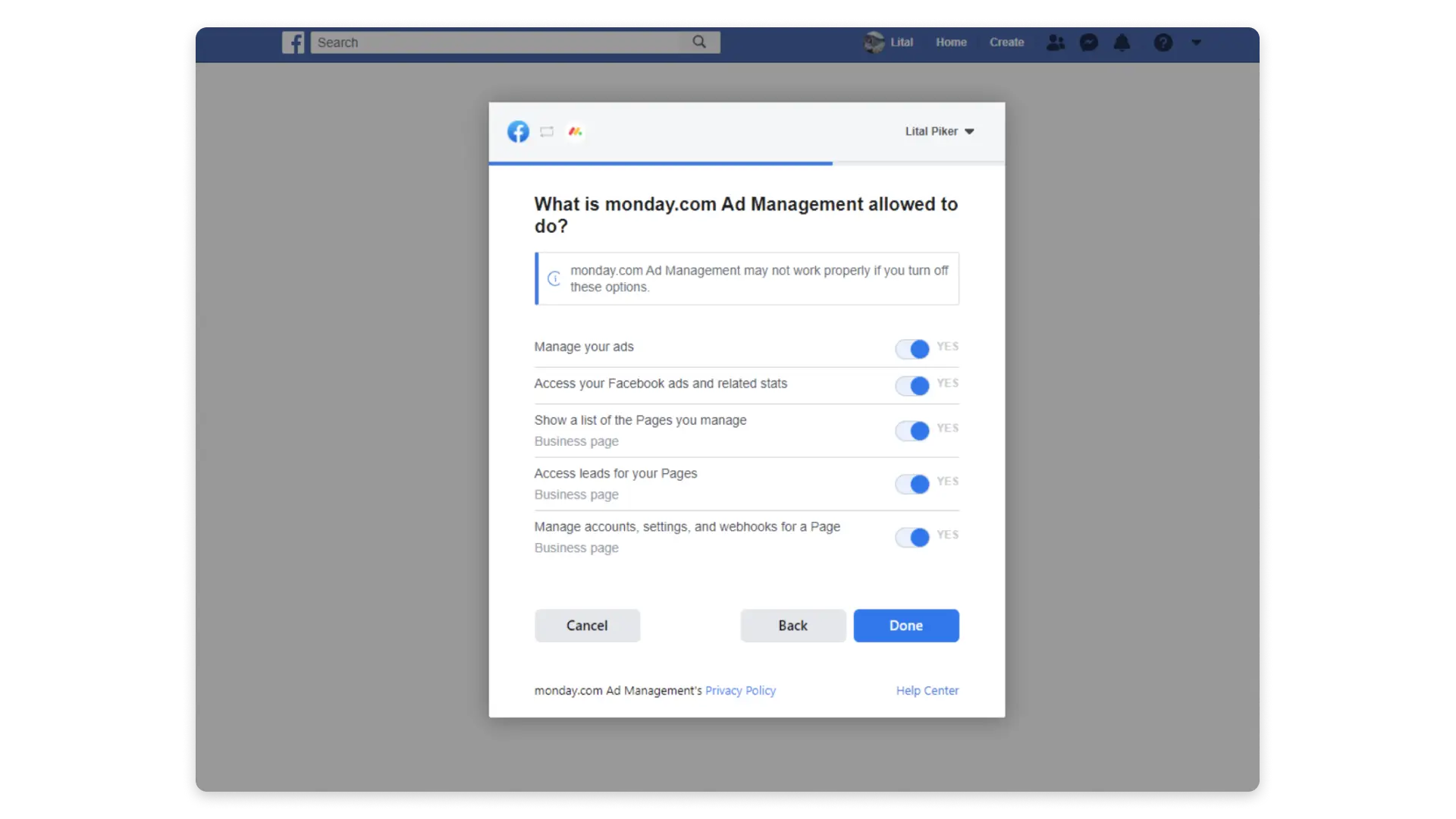Open the Lital profile avatar
The image size is (1456, 819).
click(x=874, y=42)
